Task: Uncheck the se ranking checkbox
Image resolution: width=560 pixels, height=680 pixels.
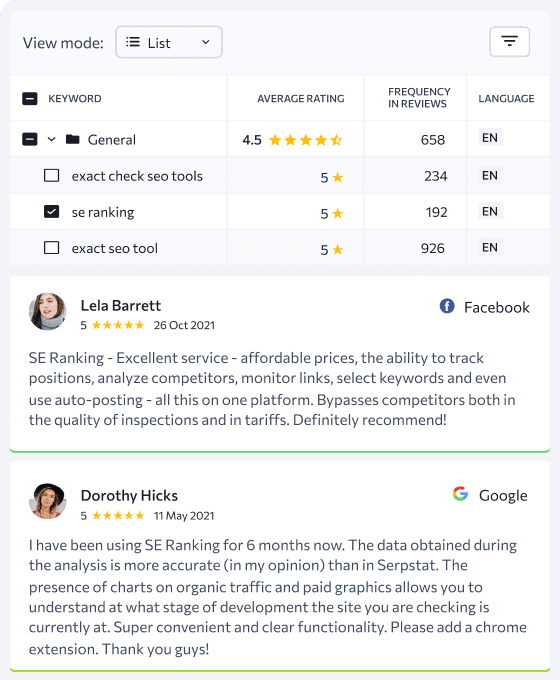Action: (x=52, y=212)
